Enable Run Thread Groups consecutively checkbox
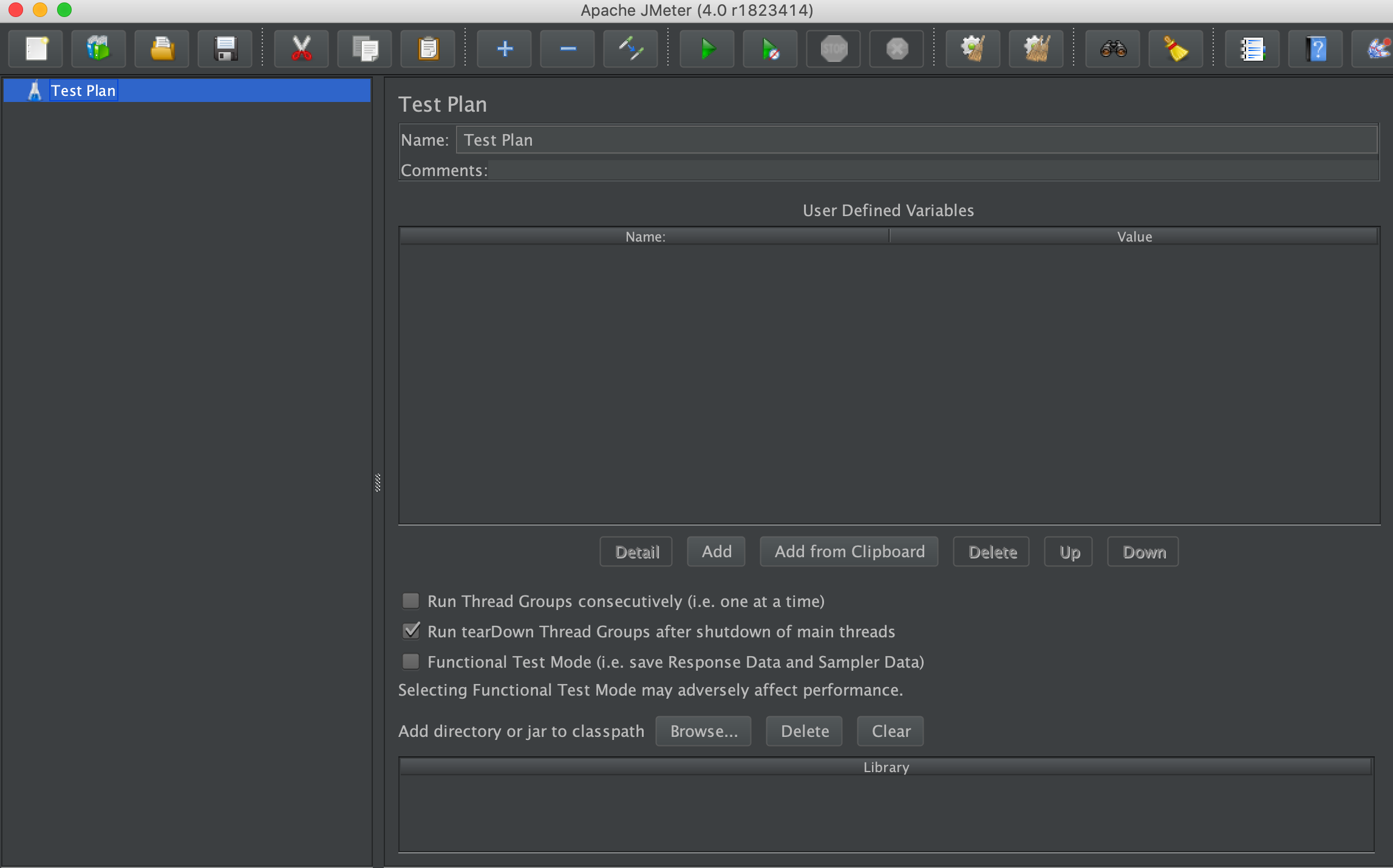Image resolution: width=1393 pixels, height=868 pixels. (x=411, y=601)
